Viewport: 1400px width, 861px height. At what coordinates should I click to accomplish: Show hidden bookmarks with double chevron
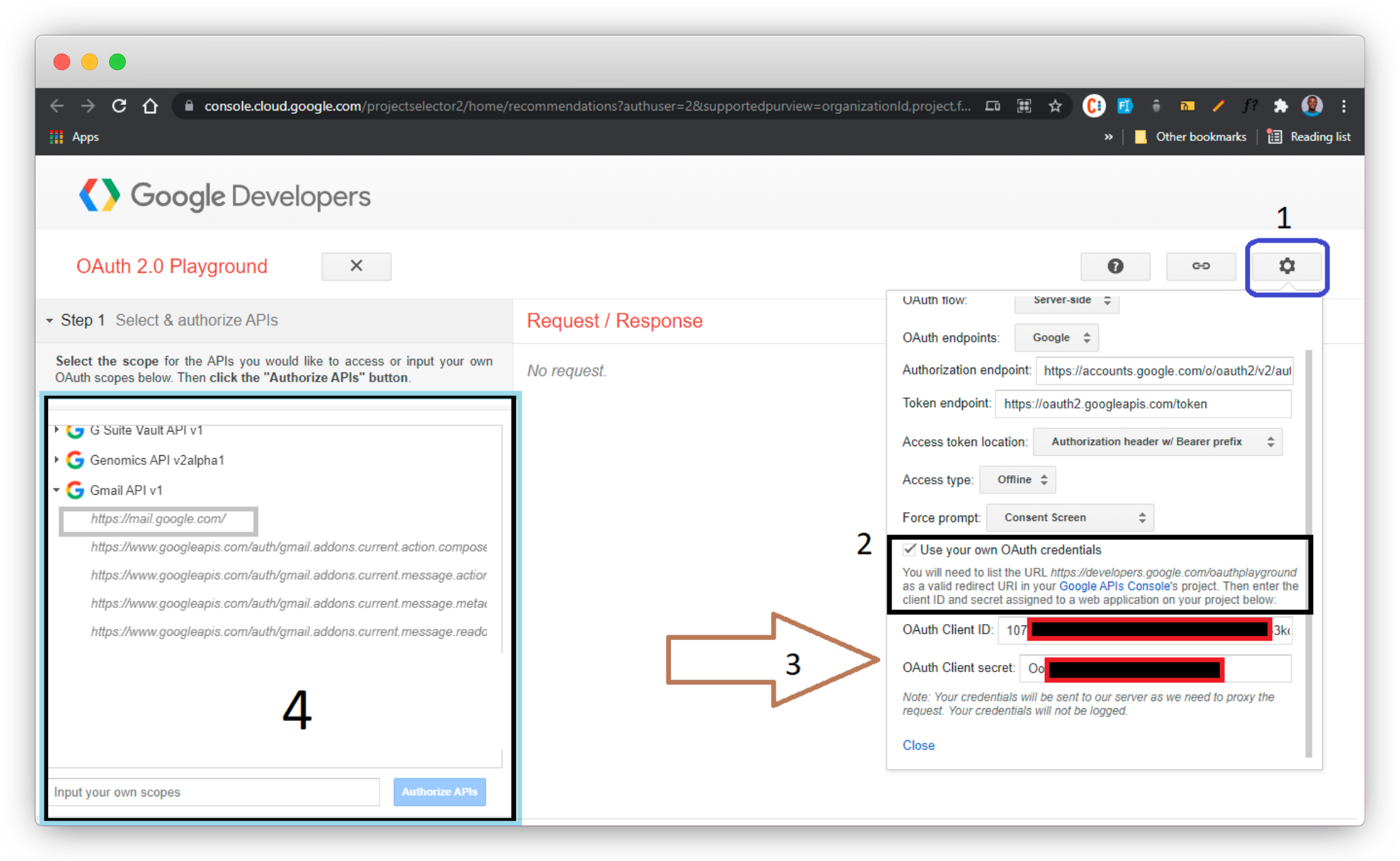pos(1109,137)
